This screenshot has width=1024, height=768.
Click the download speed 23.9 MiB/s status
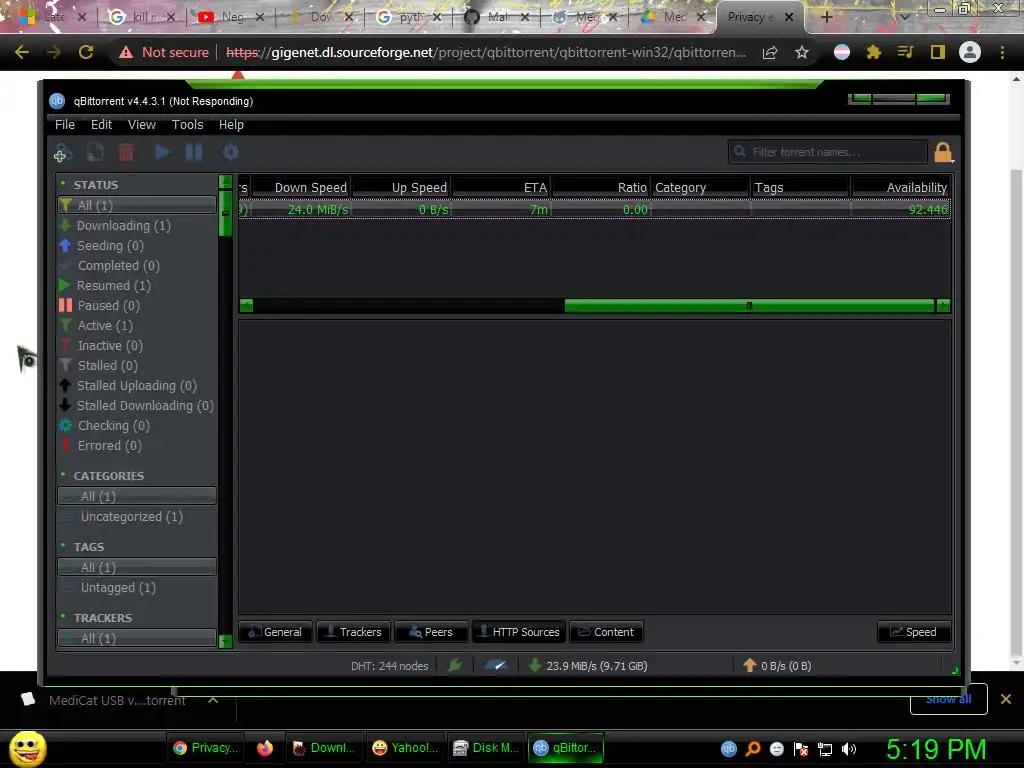[587, 666]
